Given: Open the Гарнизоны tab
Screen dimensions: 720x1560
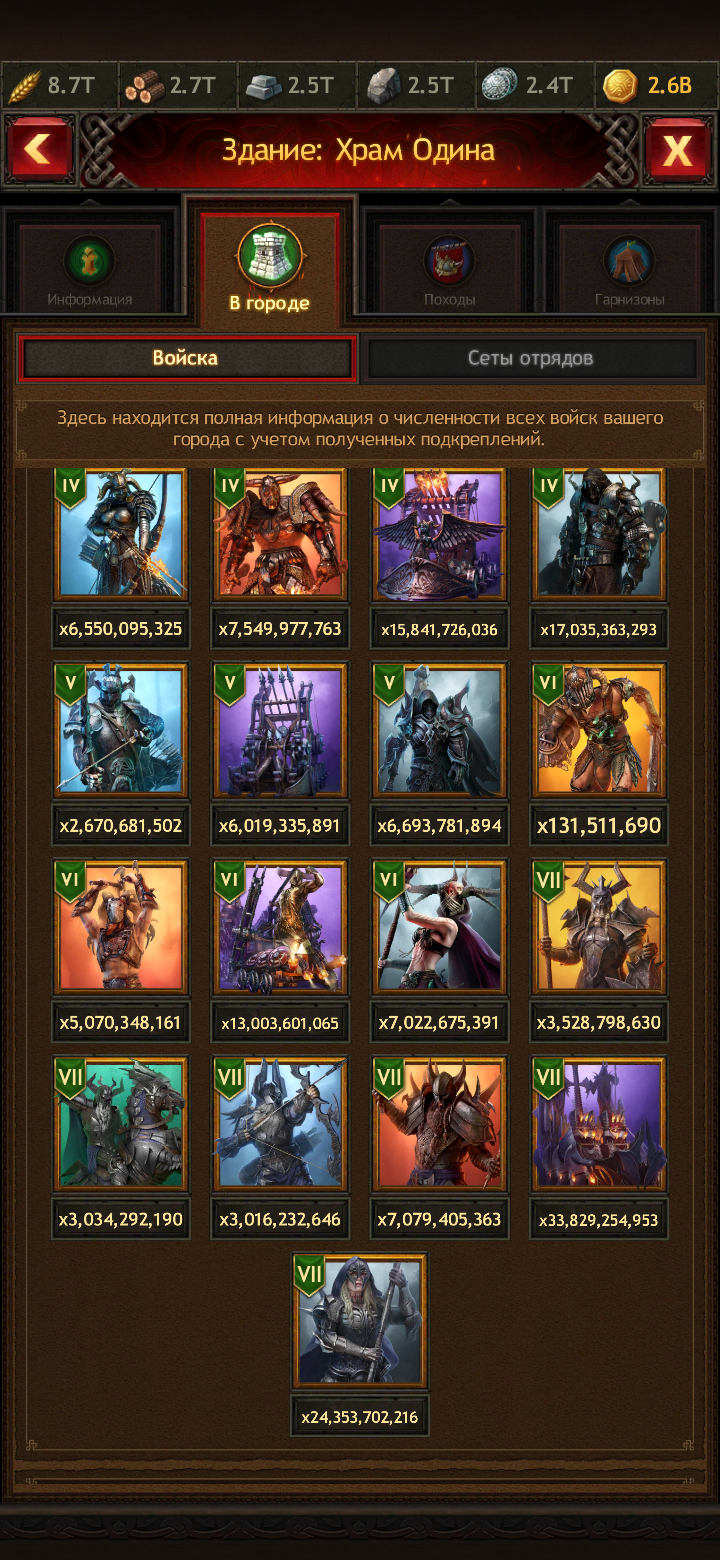Looking at the screenshot, I should pyautogui.click(x=630, y=267).
